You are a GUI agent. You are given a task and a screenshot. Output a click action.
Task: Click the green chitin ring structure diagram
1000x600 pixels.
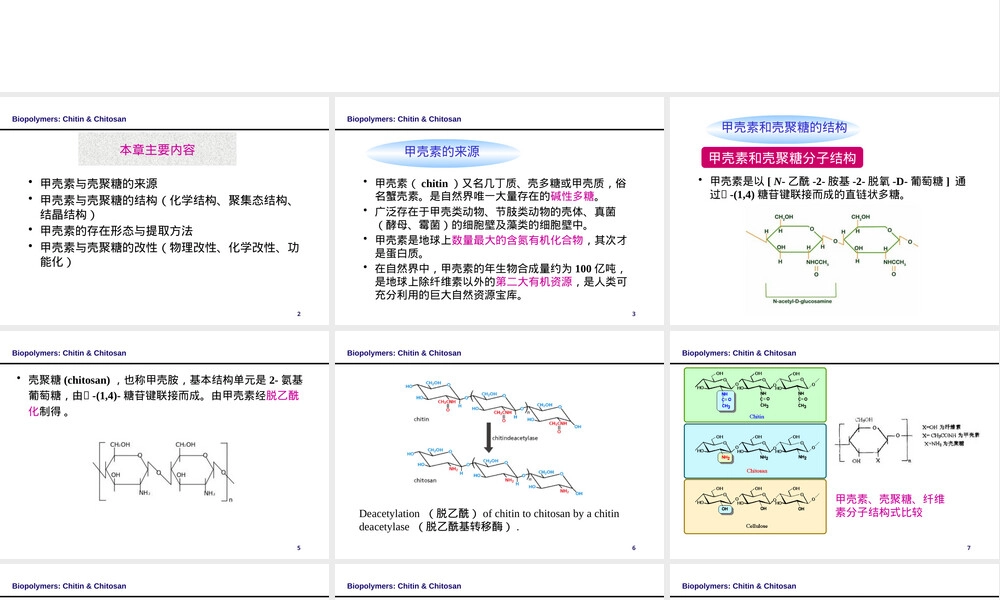click(x=832, y=245)
